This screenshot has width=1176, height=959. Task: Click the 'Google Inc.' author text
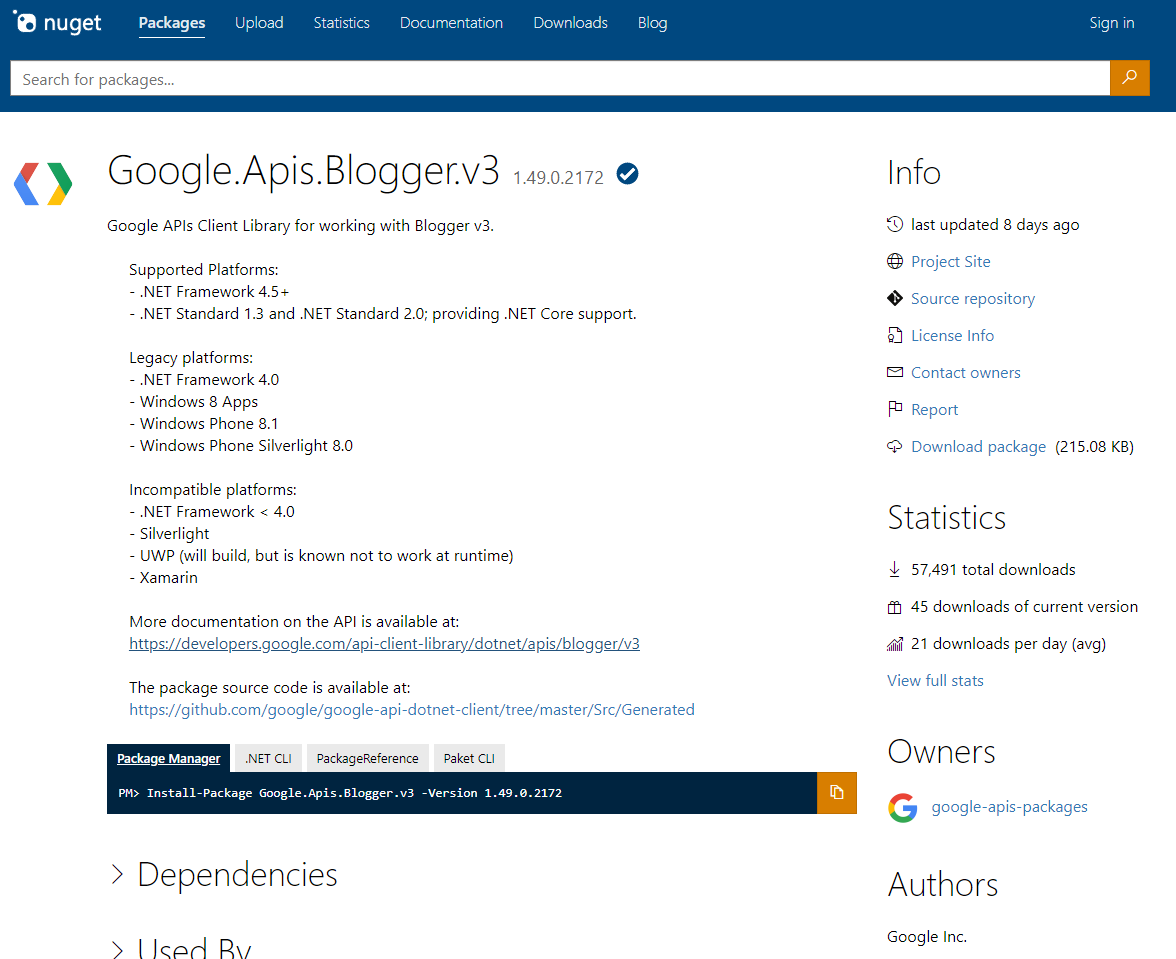[927, 937]
